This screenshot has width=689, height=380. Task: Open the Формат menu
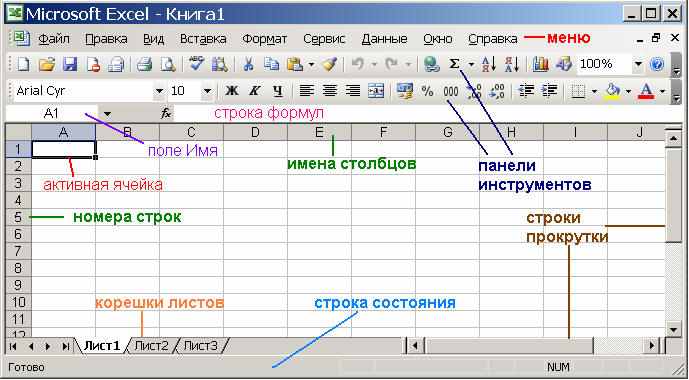tap(265, 39)
